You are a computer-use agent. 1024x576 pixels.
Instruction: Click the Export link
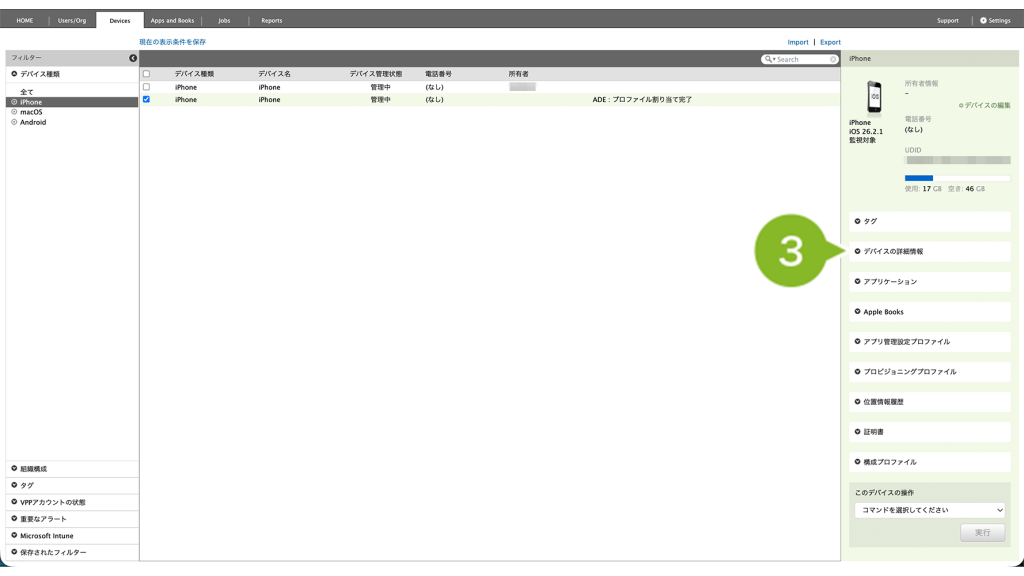pyautogui.click(x=830, y=42)
